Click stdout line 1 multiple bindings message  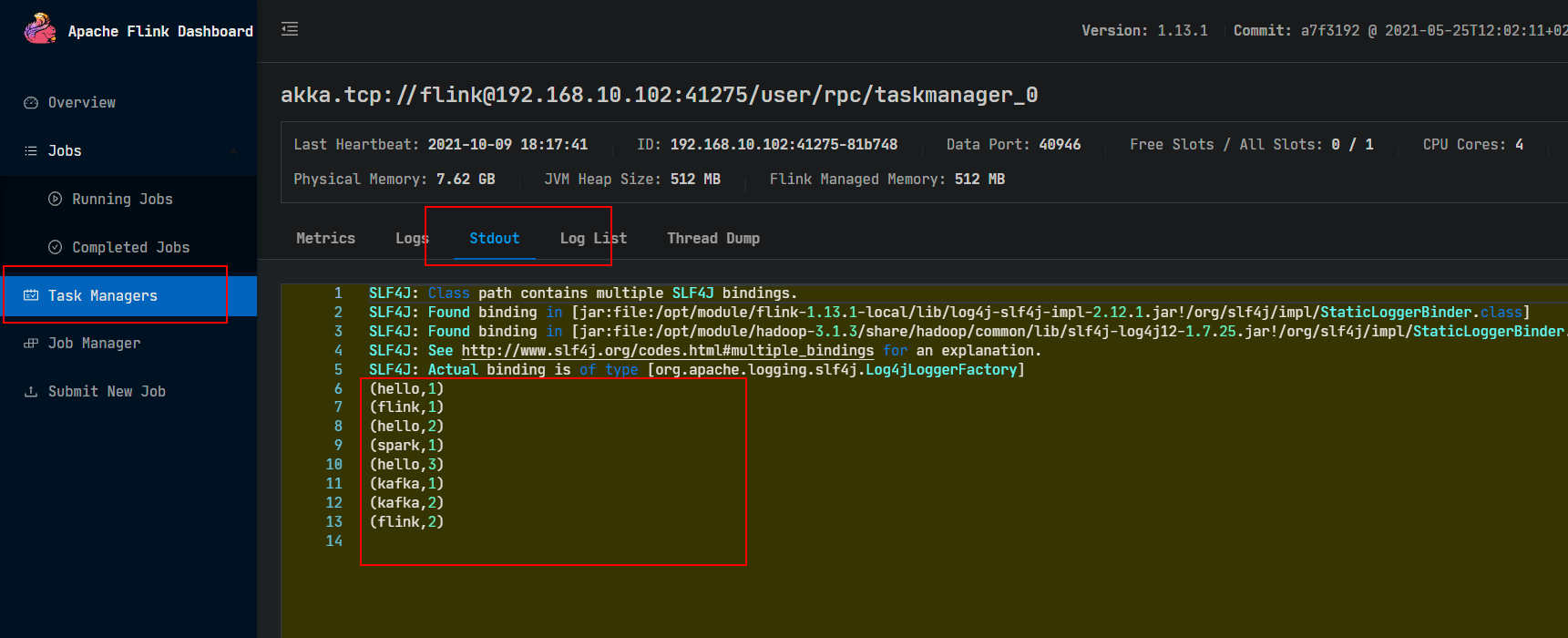tap(583, 293)
